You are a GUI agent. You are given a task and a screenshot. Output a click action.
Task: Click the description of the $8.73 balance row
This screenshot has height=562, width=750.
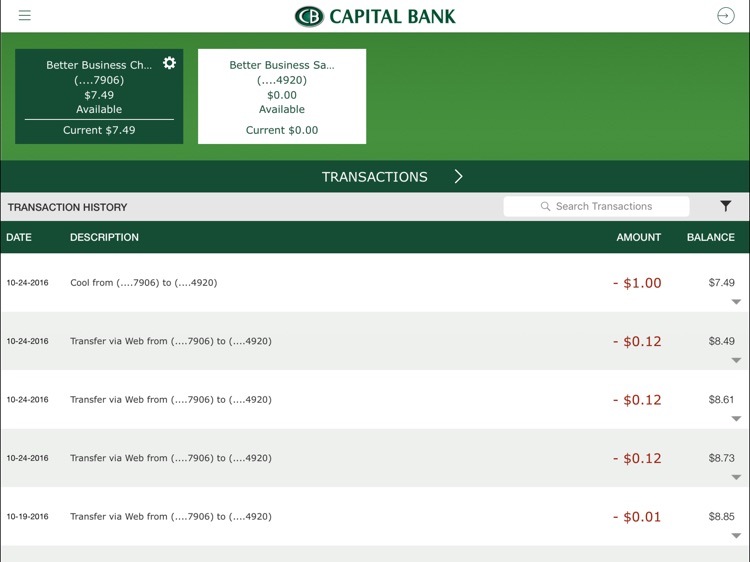[x=171, y=458]
